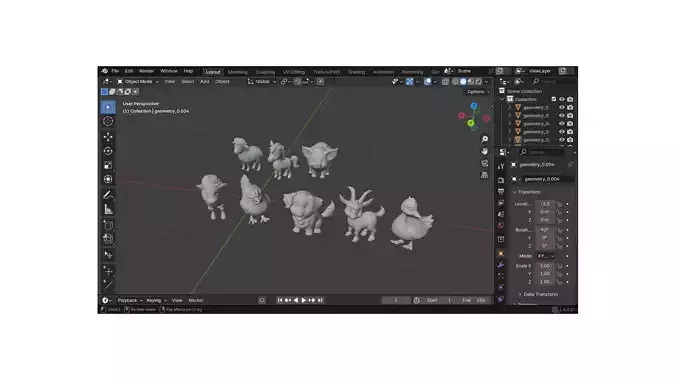Switch to the UV Editing workspace tab
The image size is (676, 380).
click(x=294, y=72)
